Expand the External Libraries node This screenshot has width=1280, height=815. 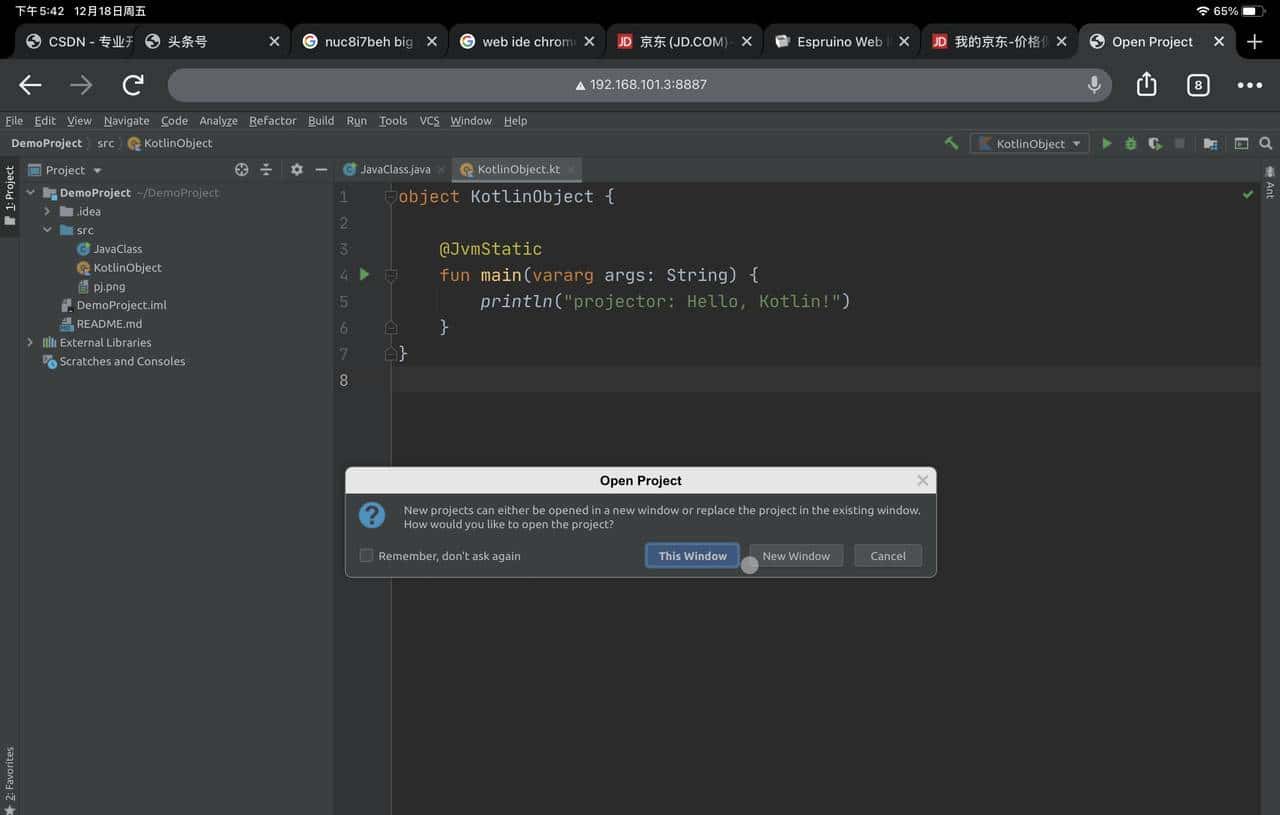31,342
